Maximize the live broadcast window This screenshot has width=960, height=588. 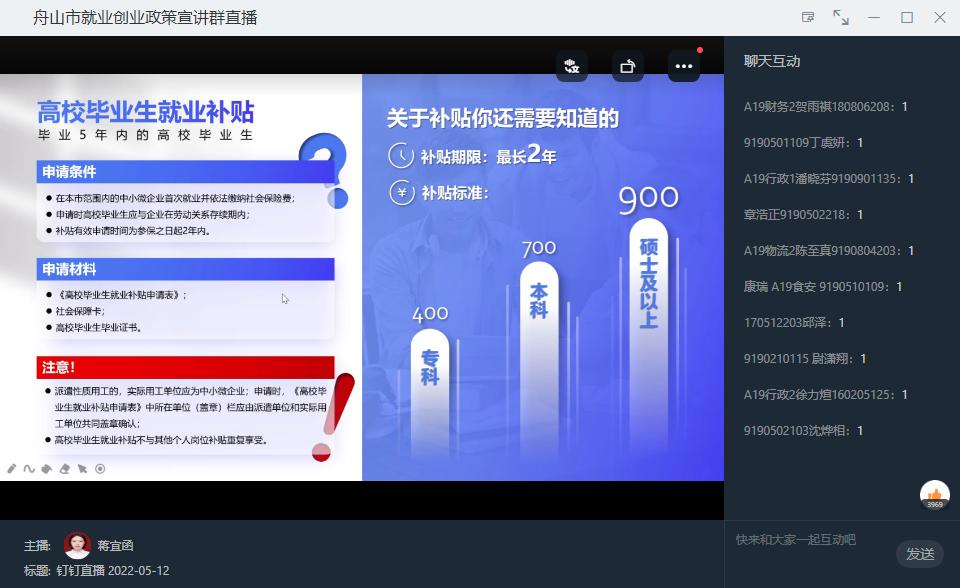click(907, 17)
